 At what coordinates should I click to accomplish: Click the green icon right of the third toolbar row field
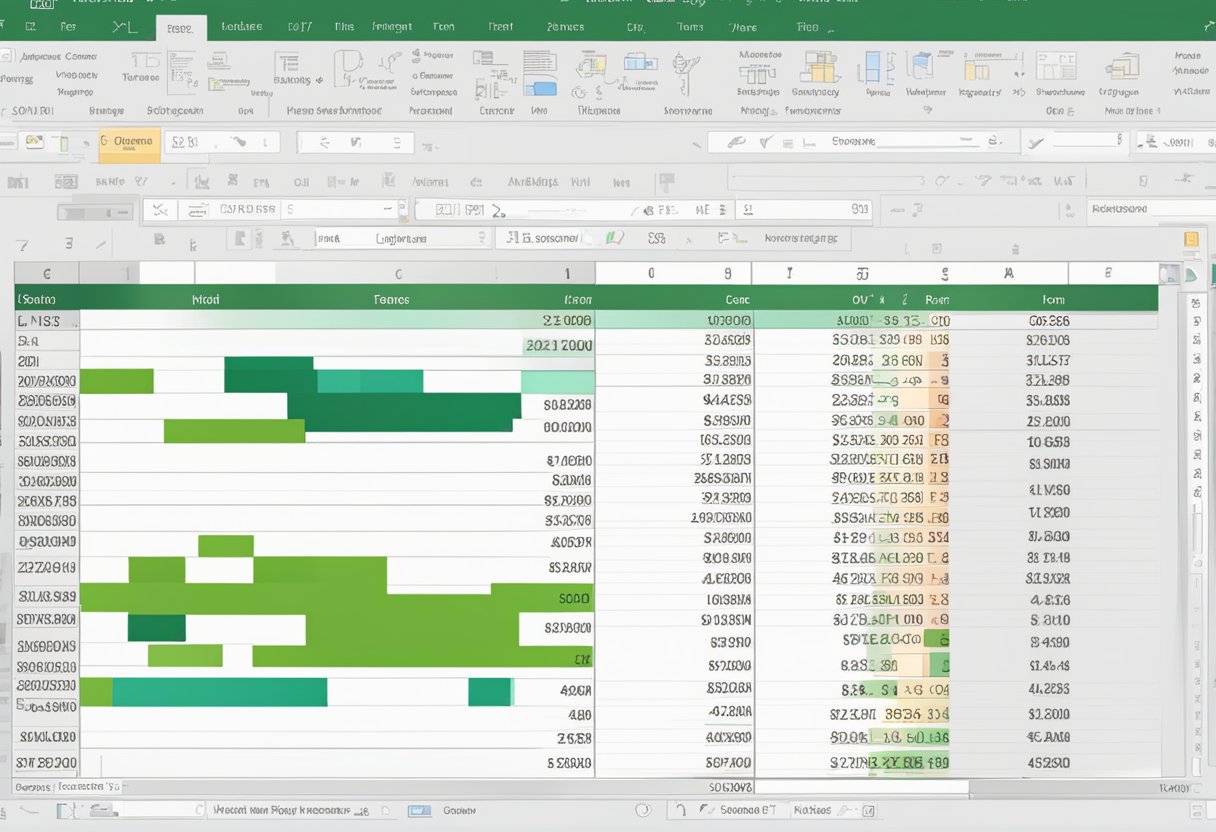click(615, 238)
